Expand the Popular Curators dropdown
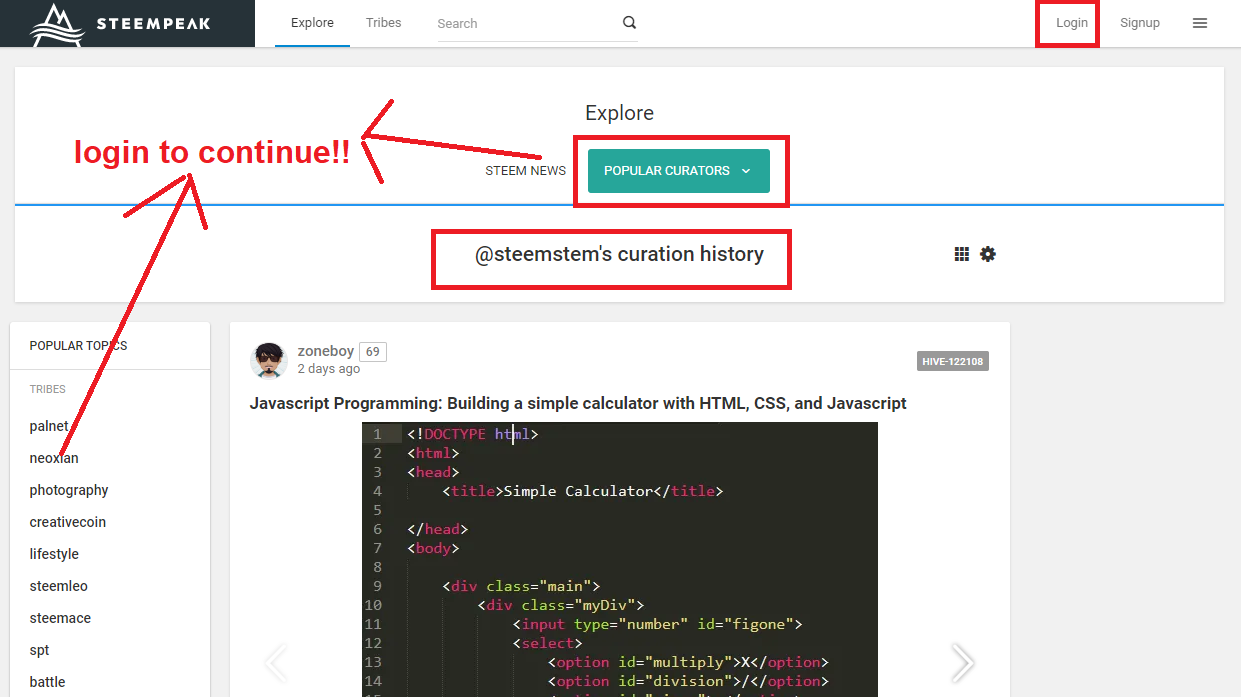This screenshot has width=1241, height=697. [x=678, y=171]
